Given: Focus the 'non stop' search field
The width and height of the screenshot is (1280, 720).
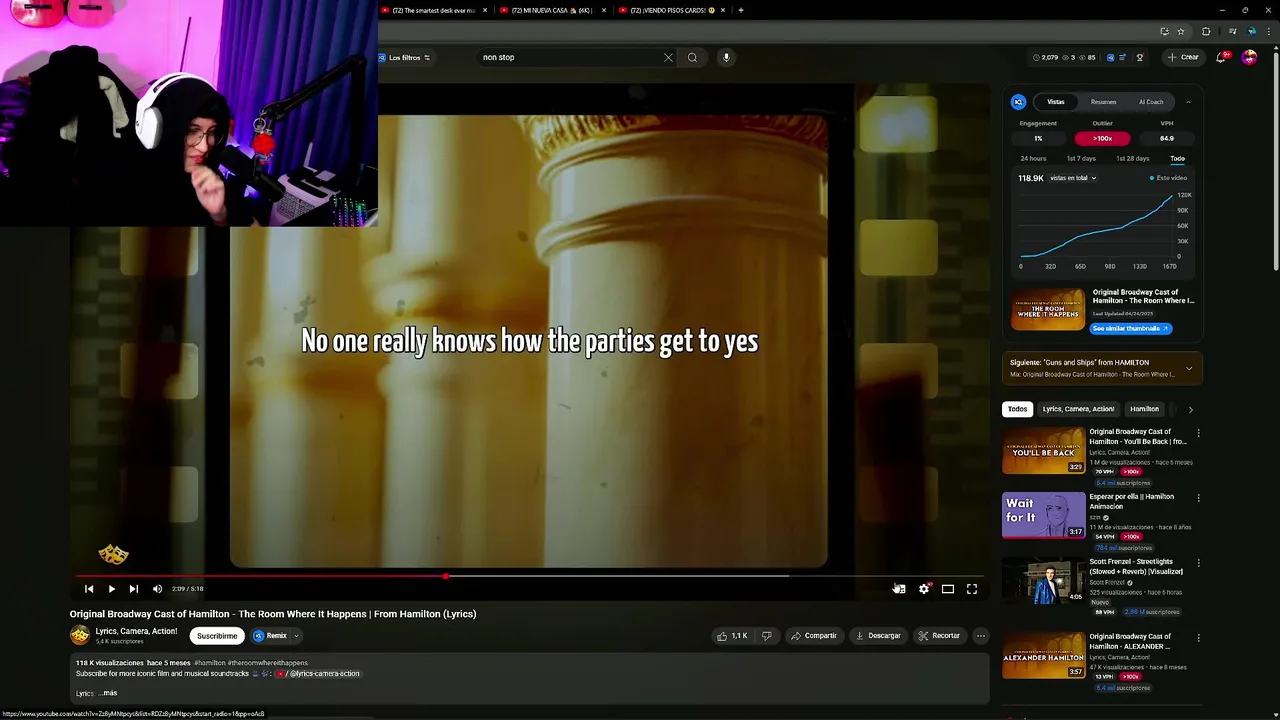Looking at the screenshot, I should (x=570, y=58).
